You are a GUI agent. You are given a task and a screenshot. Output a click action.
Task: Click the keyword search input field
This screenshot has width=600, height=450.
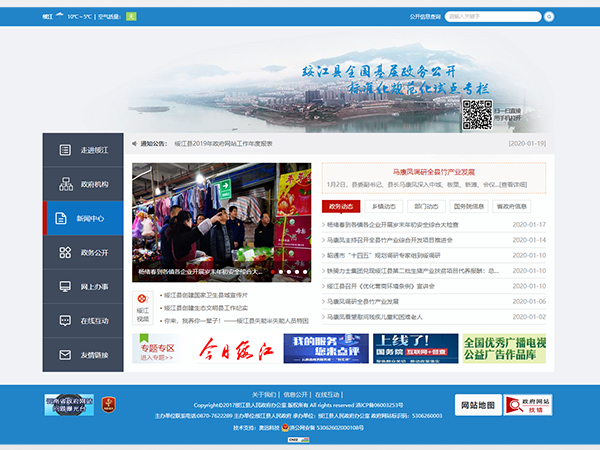coord(493,16)
